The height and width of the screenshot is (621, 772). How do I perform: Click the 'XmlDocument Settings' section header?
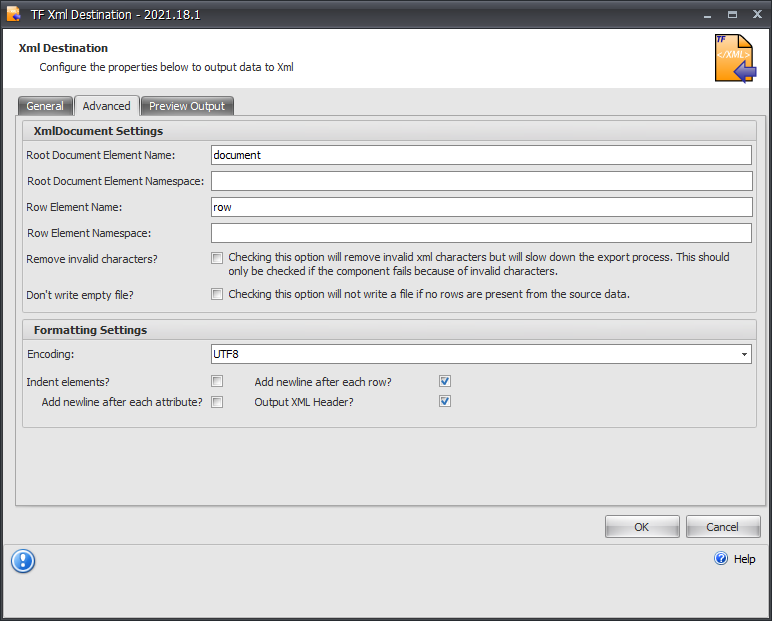pos(98,131)
